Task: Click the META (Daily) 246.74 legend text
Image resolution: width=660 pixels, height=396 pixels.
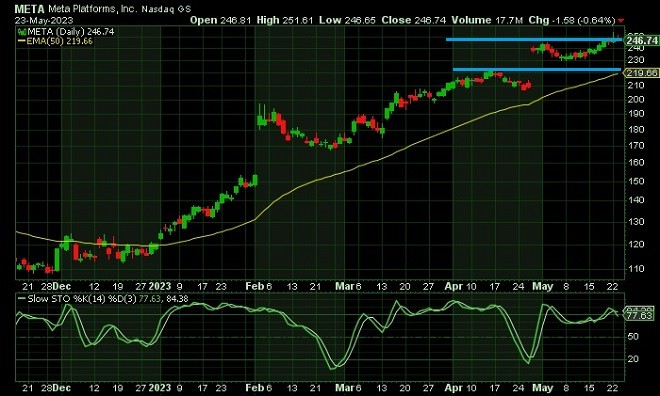Action: [71, 32]
